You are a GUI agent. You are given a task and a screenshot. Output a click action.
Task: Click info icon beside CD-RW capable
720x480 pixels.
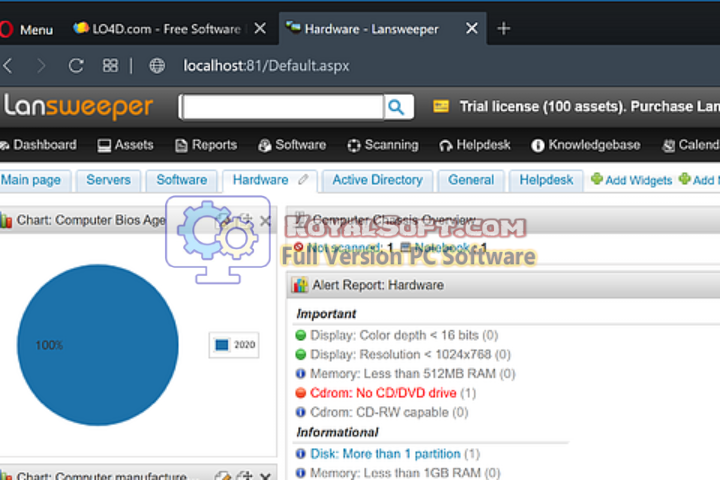point(301,412)
